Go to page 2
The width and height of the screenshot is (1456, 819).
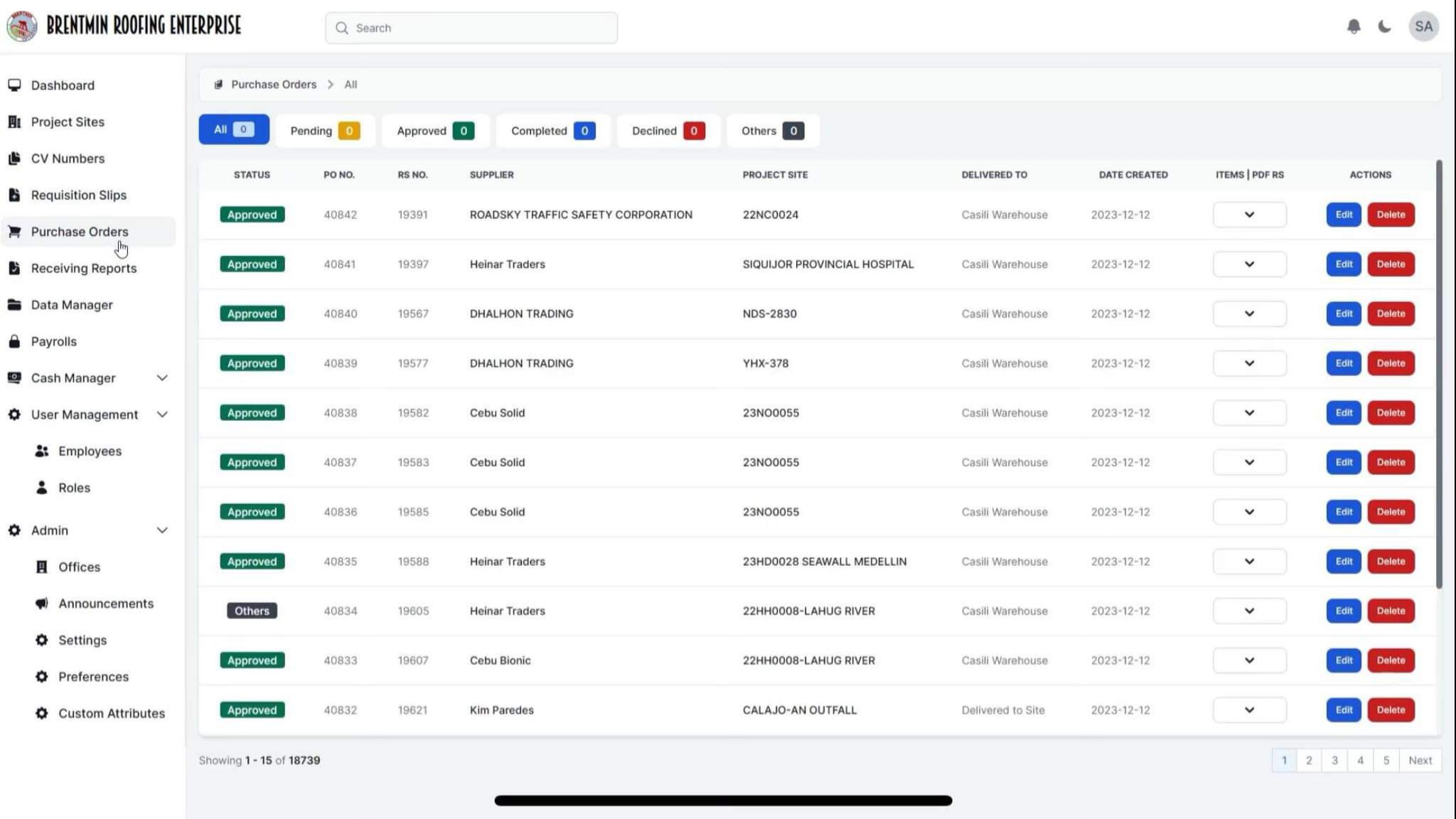point(1309,760)
